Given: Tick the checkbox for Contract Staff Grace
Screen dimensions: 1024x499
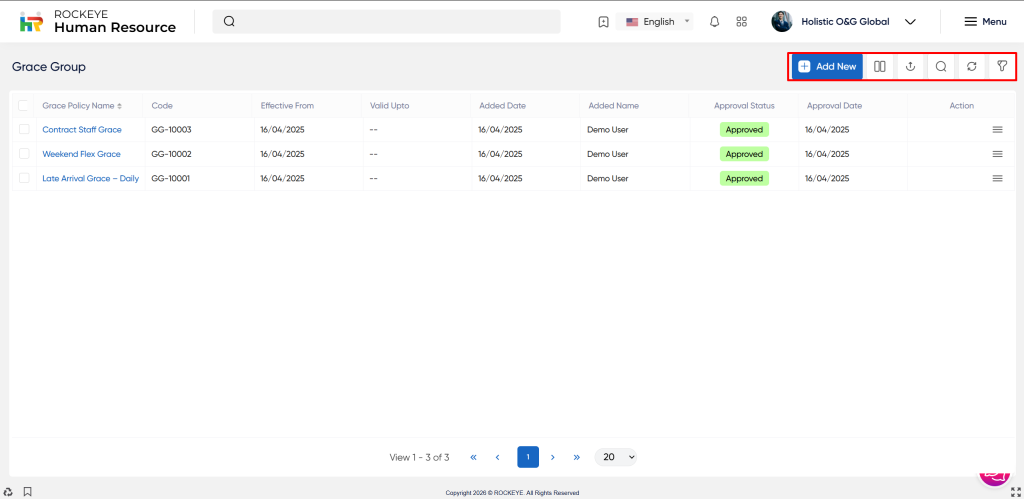Looking at the screenshot, I should pyautogui.click(x=24, y=130).
